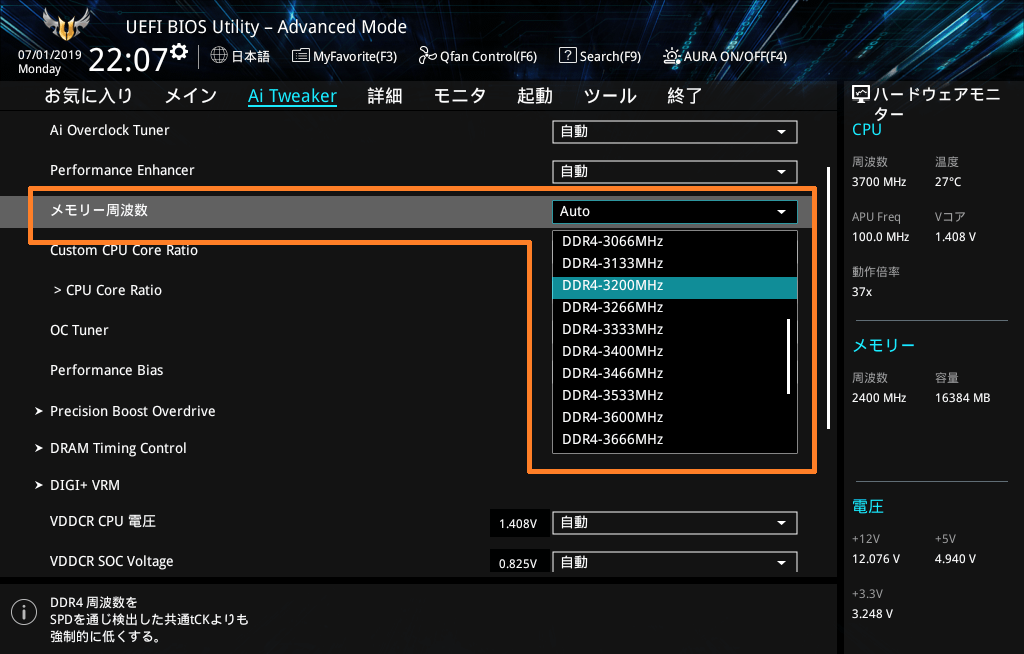The height and width of the screenshot is (654, 1024).
Task: Click the 100.0 MHz APU Freq value
Action: 880,237
